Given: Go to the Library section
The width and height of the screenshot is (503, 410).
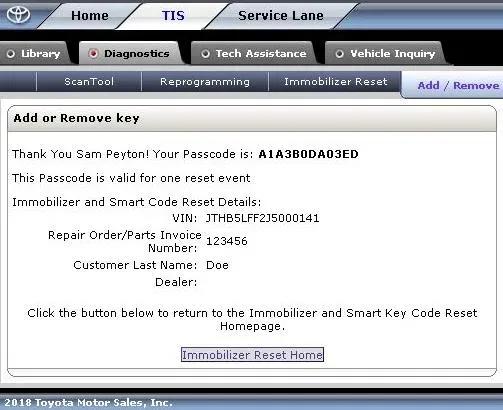Looking at the screenshot, I should [x=40, y=54].
